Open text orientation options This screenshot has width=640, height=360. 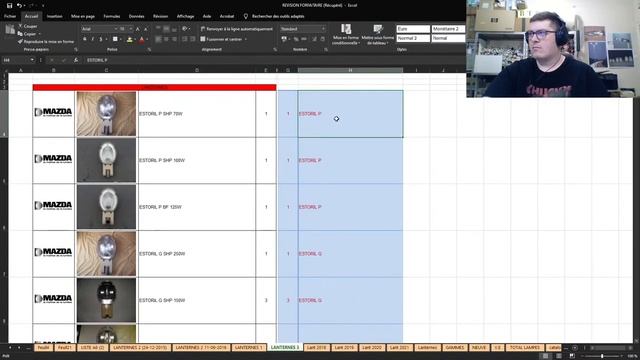(x=185, y=29)
